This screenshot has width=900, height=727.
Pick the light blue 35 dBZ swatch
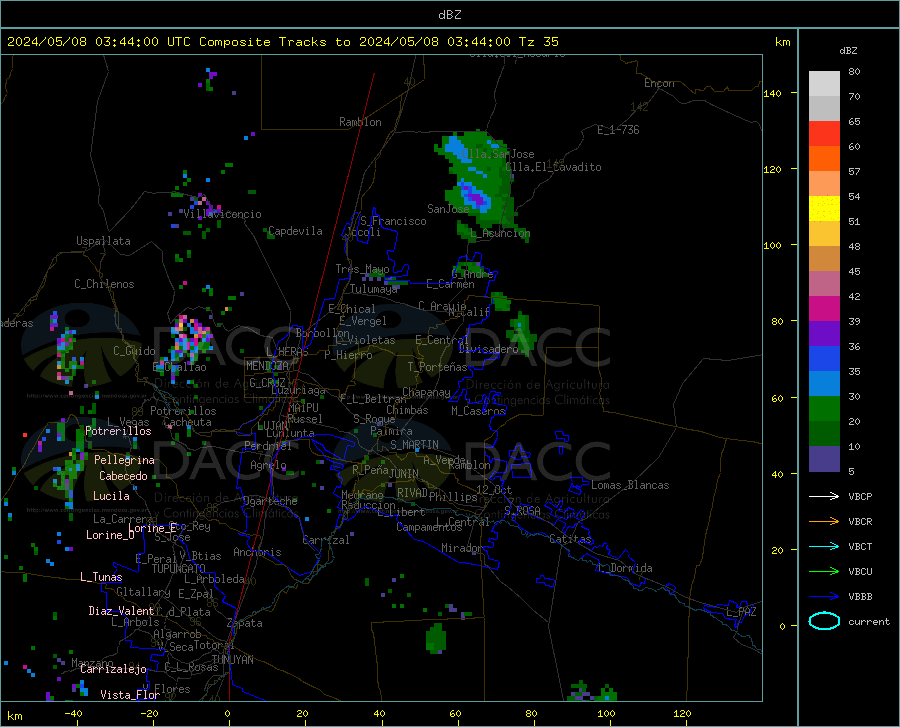click(824, 384)
